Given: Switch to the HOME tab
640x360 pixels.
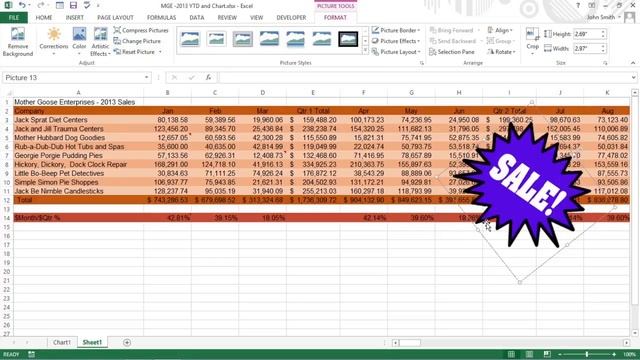Looking at the screenshot, I should [44, 18].
